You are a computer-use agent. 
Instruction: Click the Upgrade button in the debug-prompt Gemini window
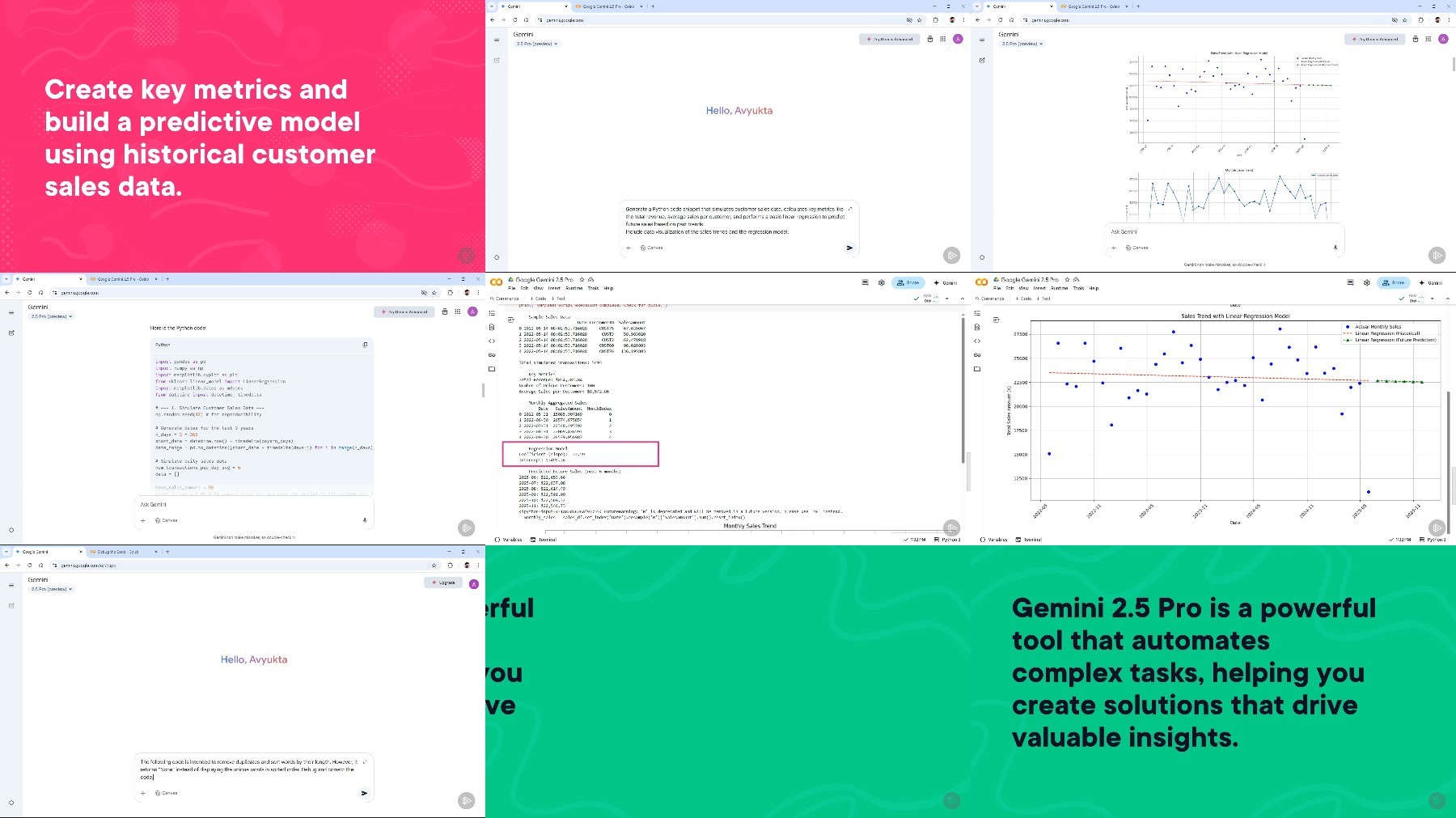click(x=443, y=583)
